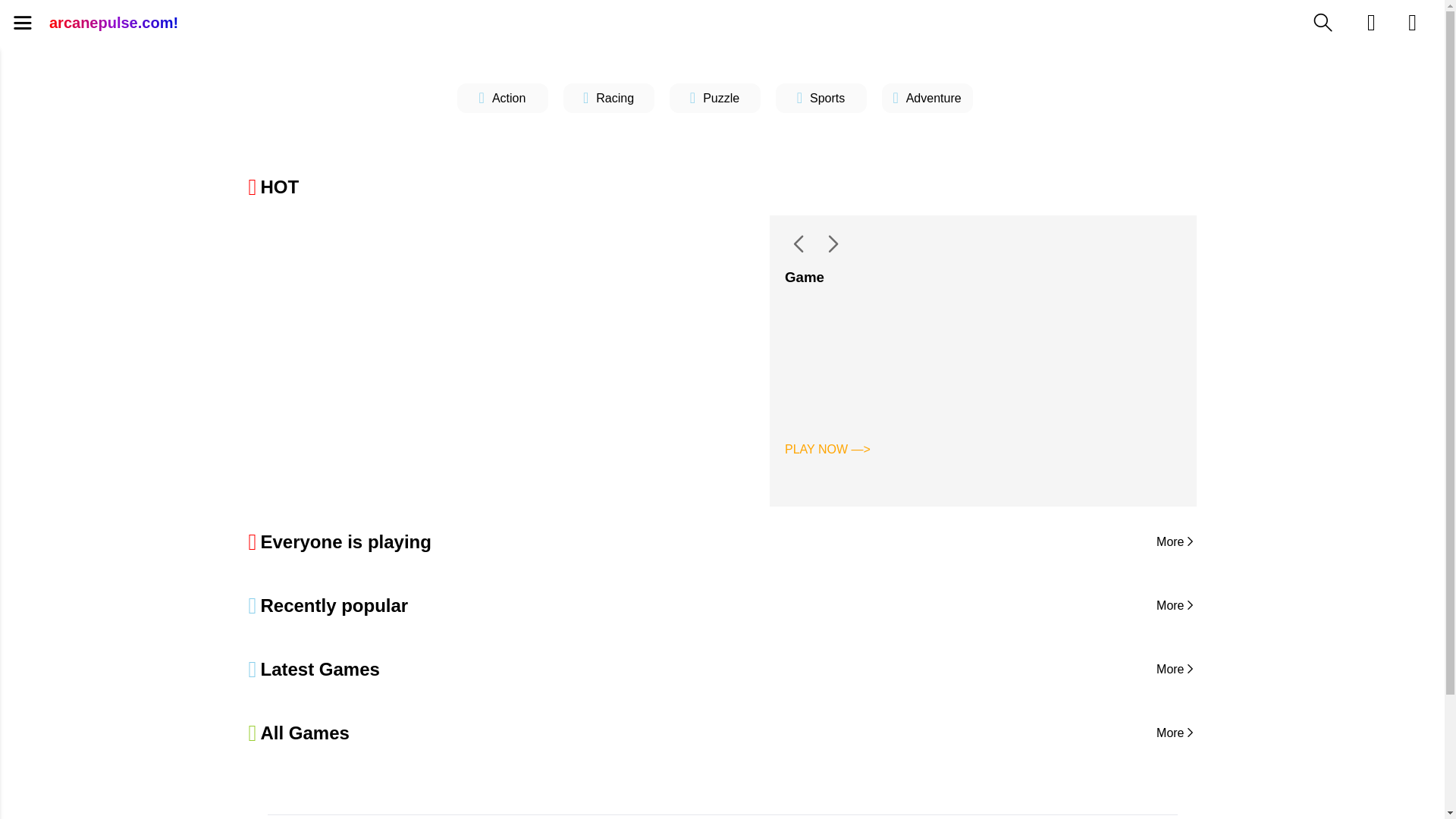Click the PLAY NOW link
Viewport: 1456px width, 819px height.
pyautogui.click(x=827, y=450)
